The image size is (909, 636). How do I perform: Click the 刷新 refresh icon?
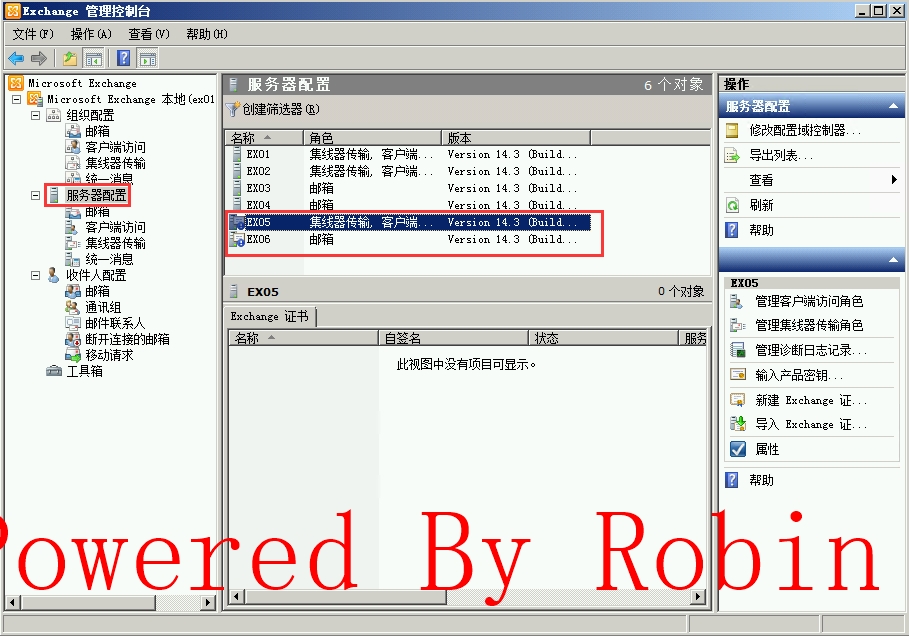pyautogui.click(x=732, y=205)
